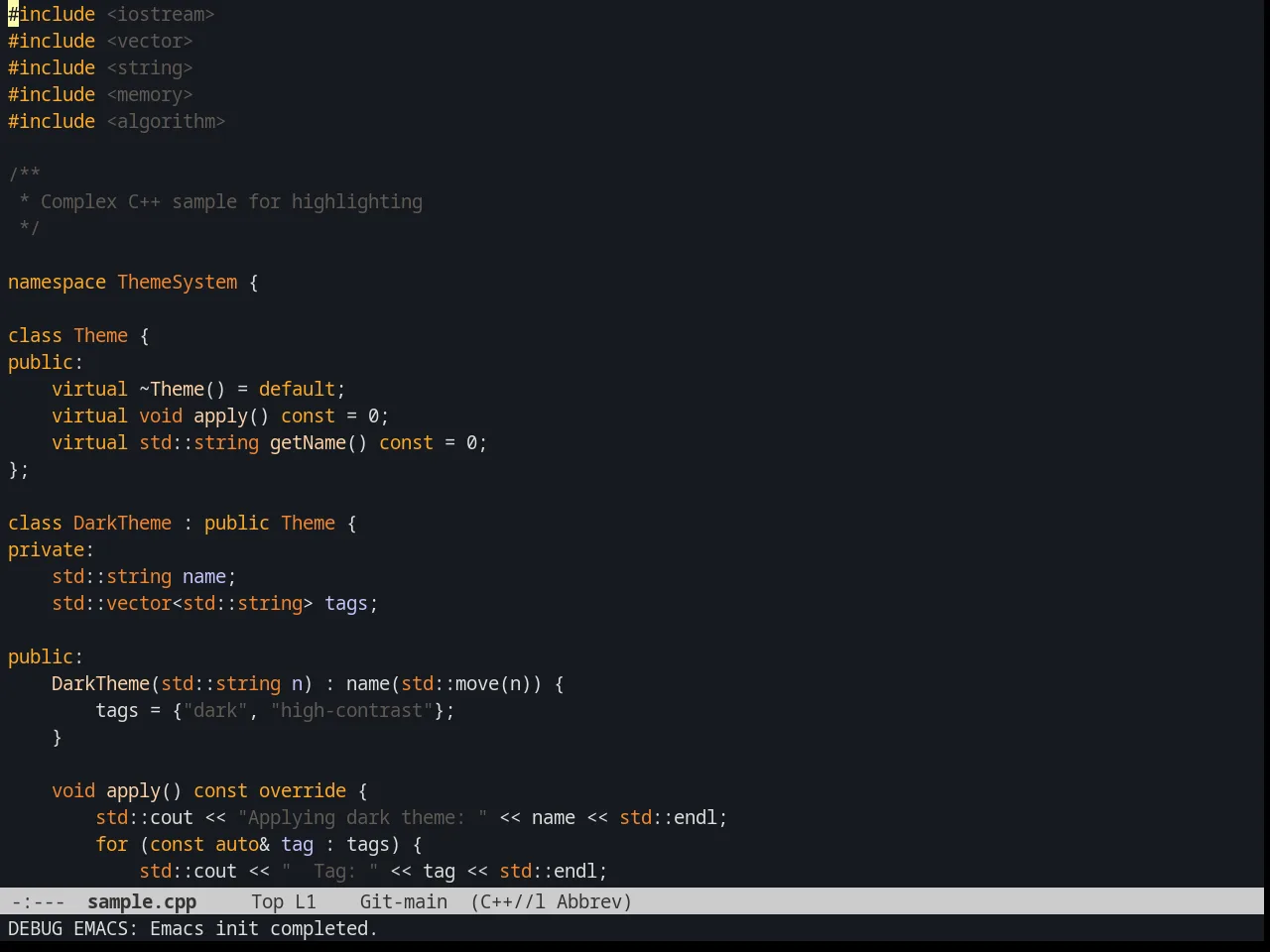Image resolution: width=1270 pixels, height=952 pixels.
Task: Click the 'DarkTheme(' constructor name
Action: 106,683
